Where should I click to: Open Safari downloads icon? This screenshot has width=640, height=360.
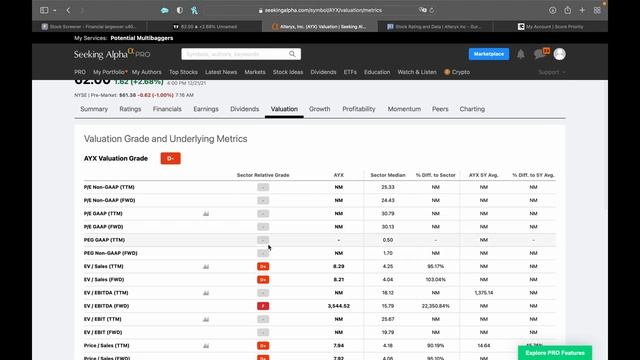tap(553, 11)
